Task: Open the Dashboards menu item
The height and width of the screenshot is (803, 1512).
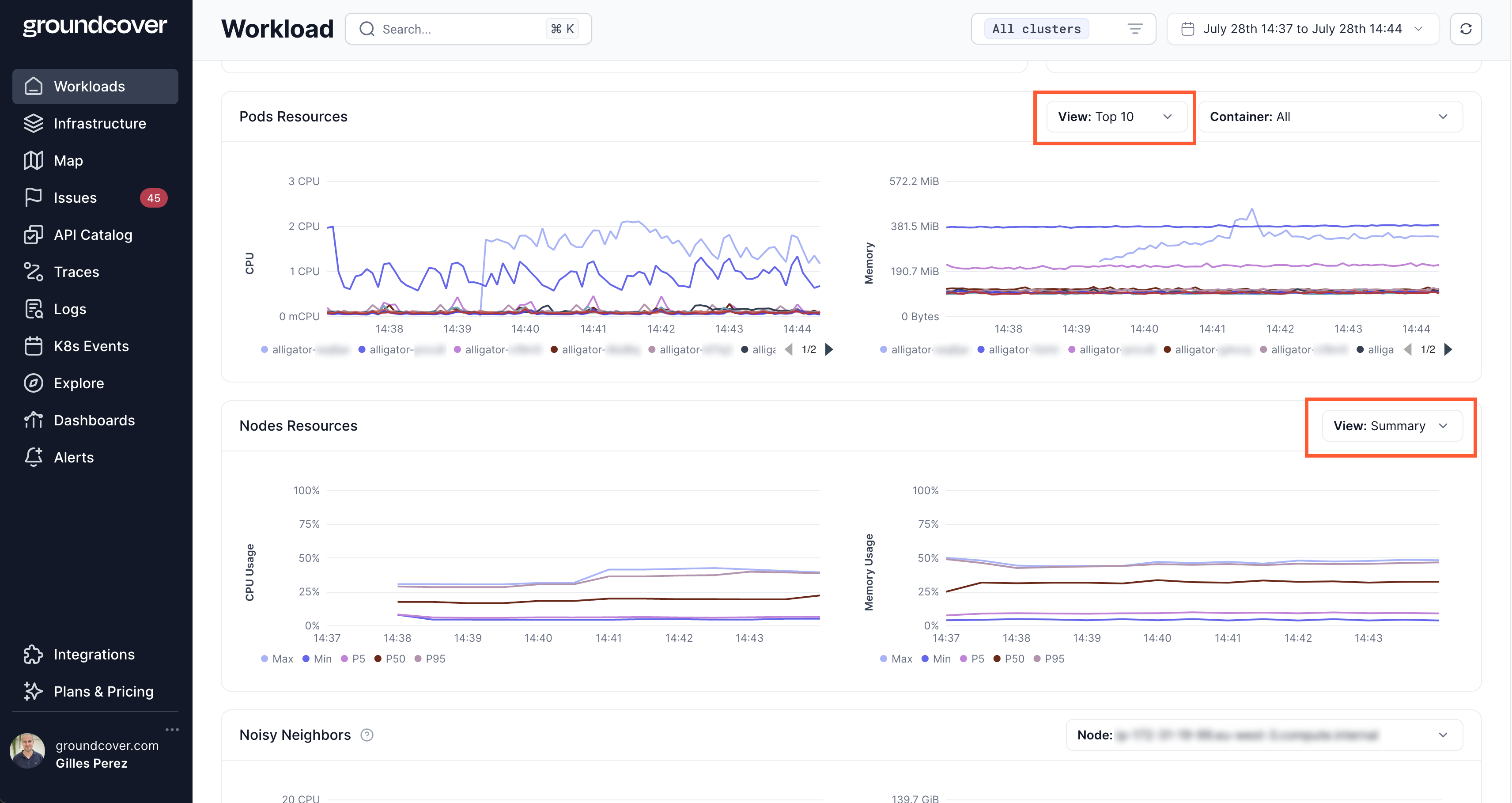Action: click(x=94, y=420)
